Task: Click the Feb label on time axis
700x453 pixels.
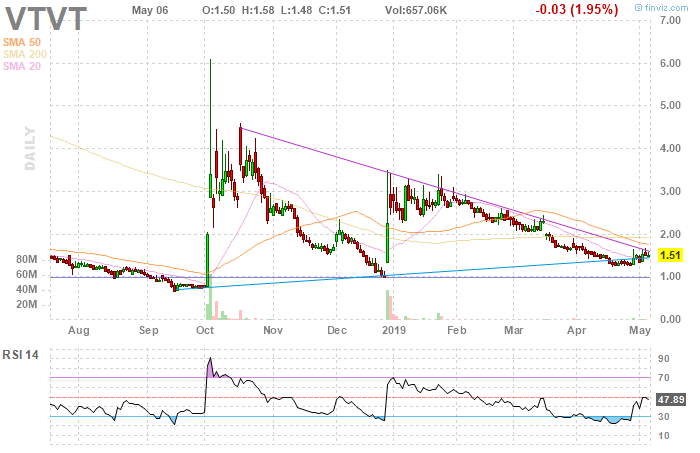Action: 457,330
